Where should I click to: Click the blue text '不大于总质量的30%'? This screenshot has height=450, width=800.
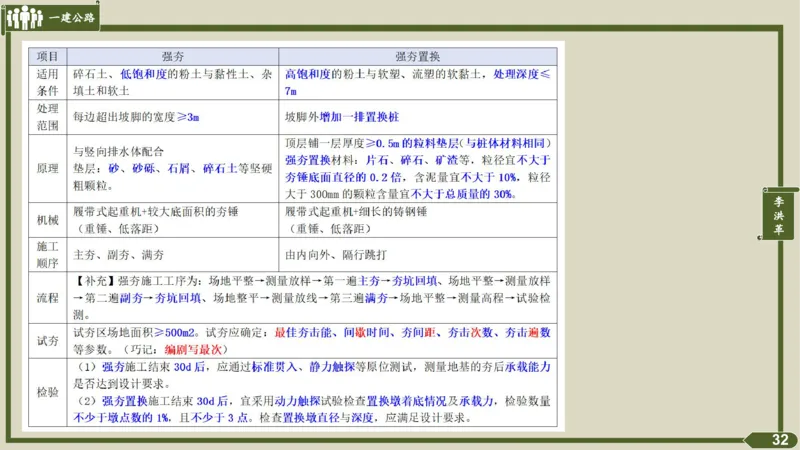(x=463, y=194)
